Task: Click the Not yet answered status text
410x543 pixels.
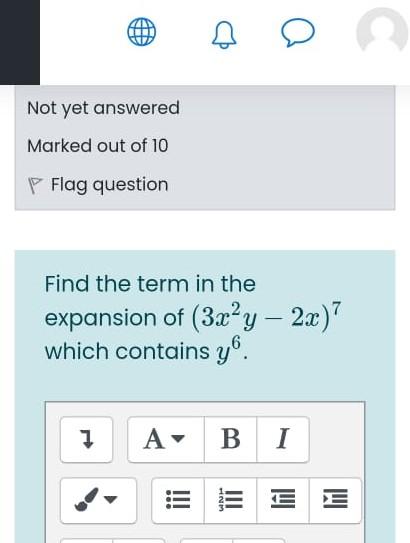Action: [103, 108]
